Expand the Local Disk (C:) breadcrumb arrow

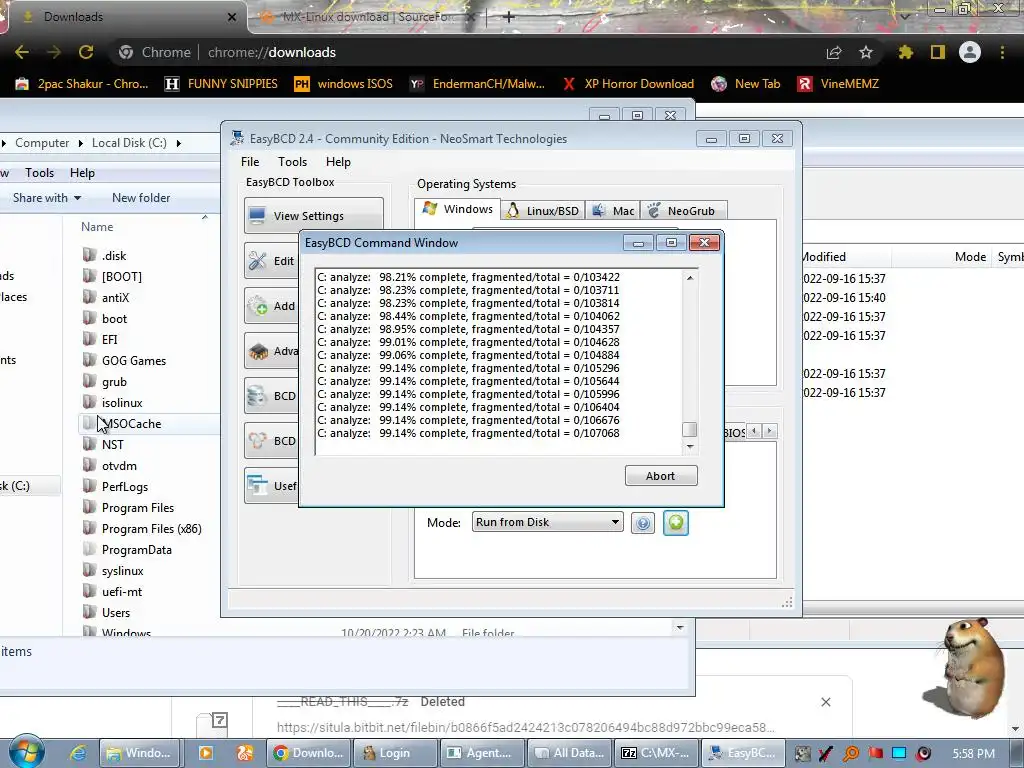(178, 142)
